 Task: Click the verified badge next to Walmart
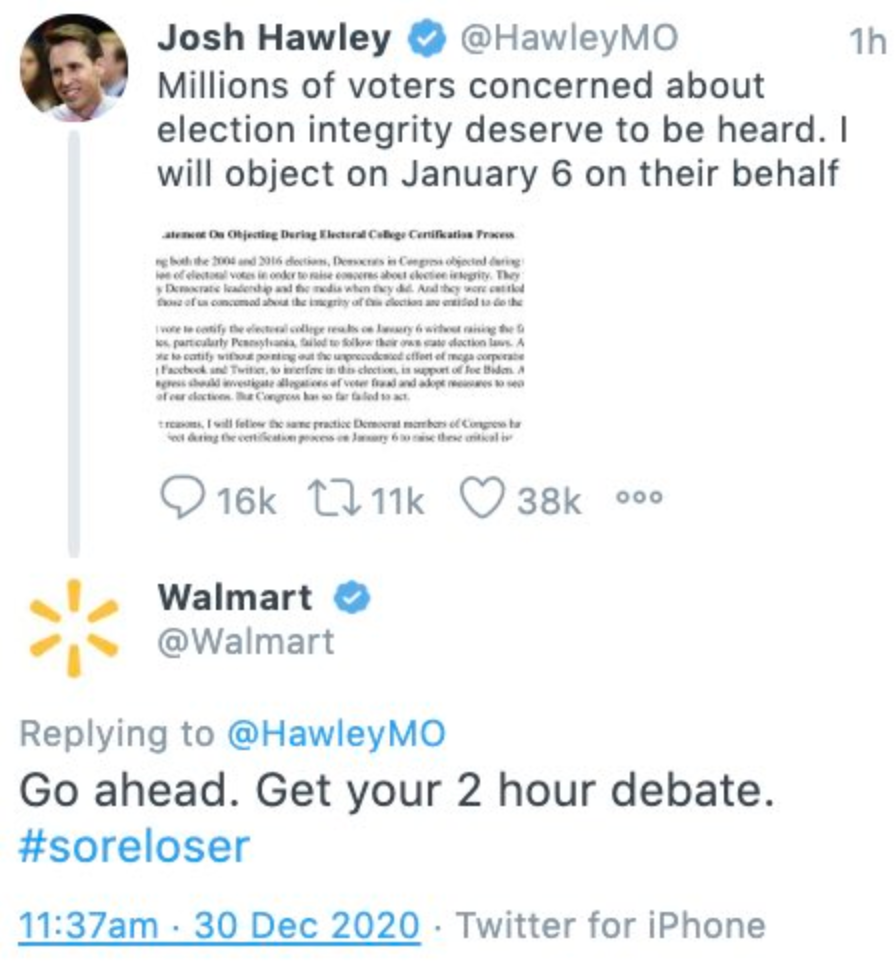pyautogui.click(x=351, y=598)
